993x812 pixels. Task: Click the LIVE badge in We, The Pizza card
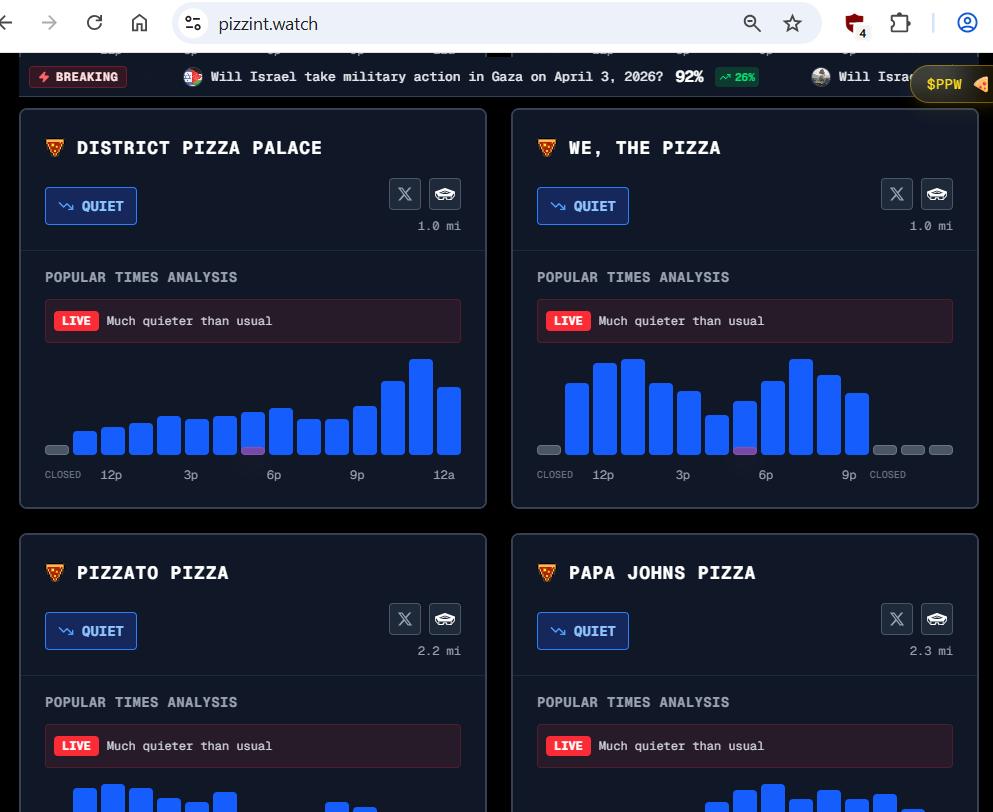568,321
